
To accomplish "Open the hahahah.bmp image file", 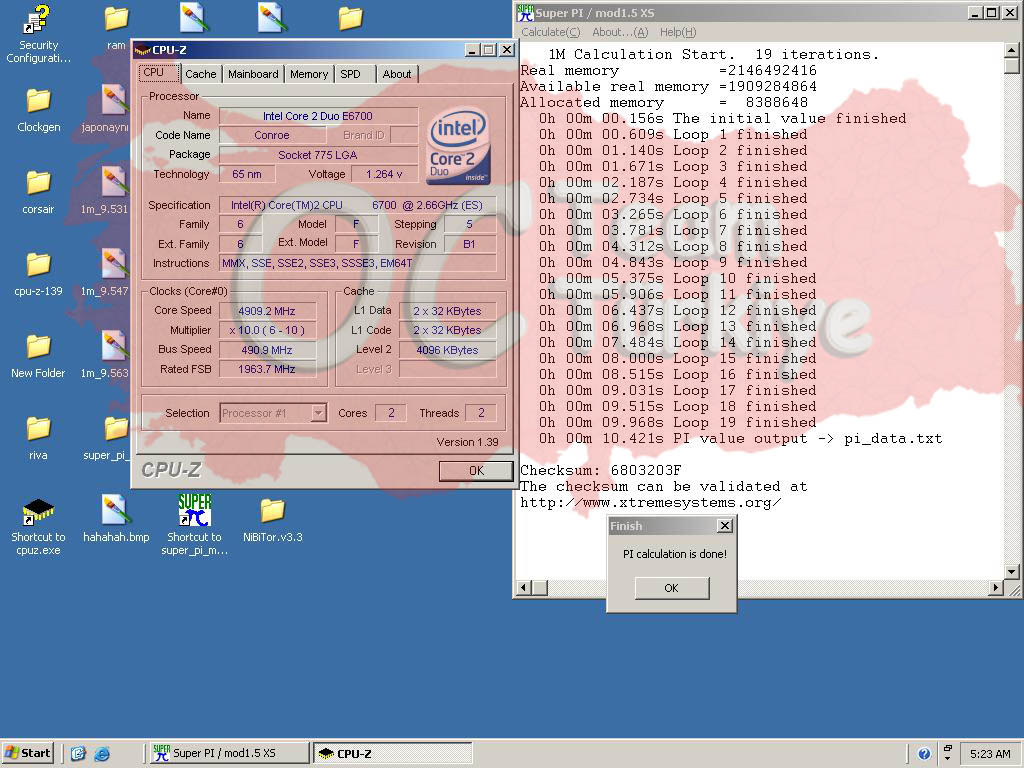I will (x=116, y=520).
